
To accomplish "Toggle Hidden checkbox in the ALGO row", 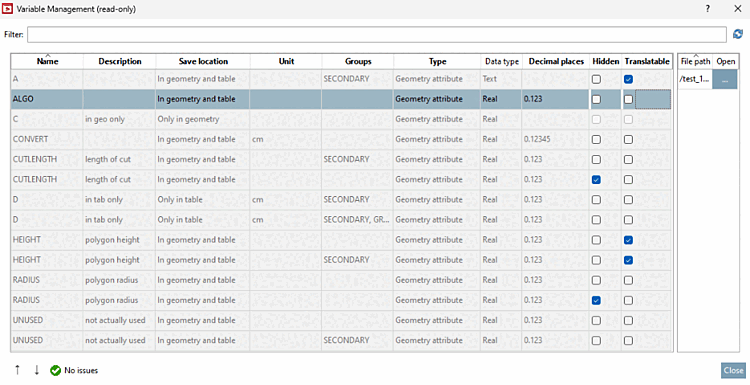I will click(596, 99).
